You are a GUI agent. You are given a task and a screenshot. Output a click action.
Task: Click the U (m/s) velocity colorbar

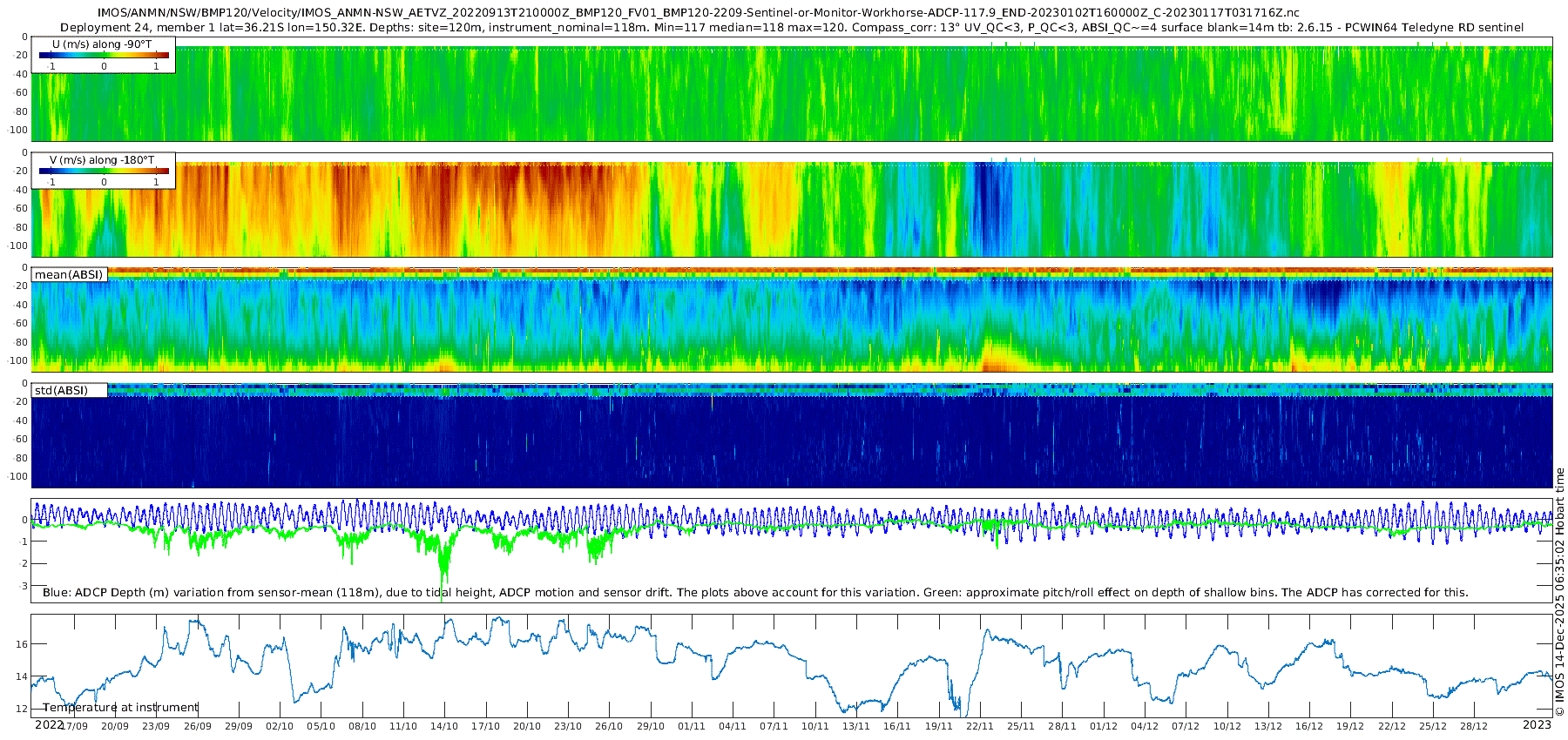point(104,56)
